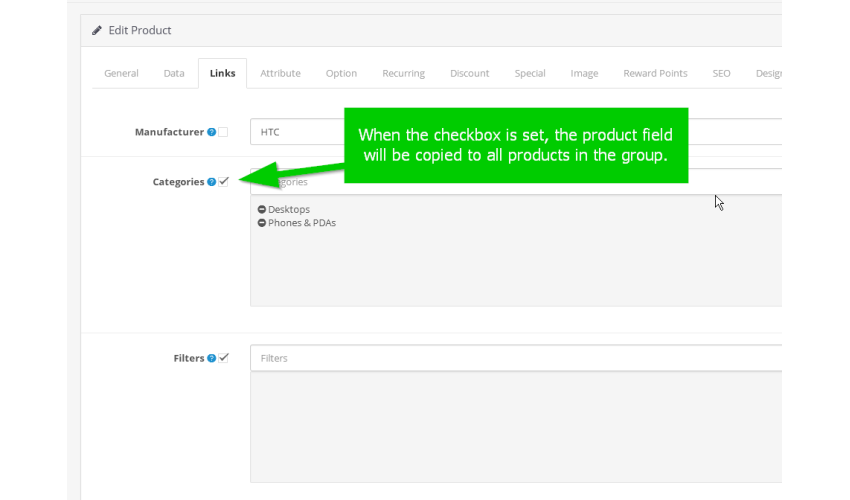Go to the Option tab
850x500 pixels.
[341, 73]
